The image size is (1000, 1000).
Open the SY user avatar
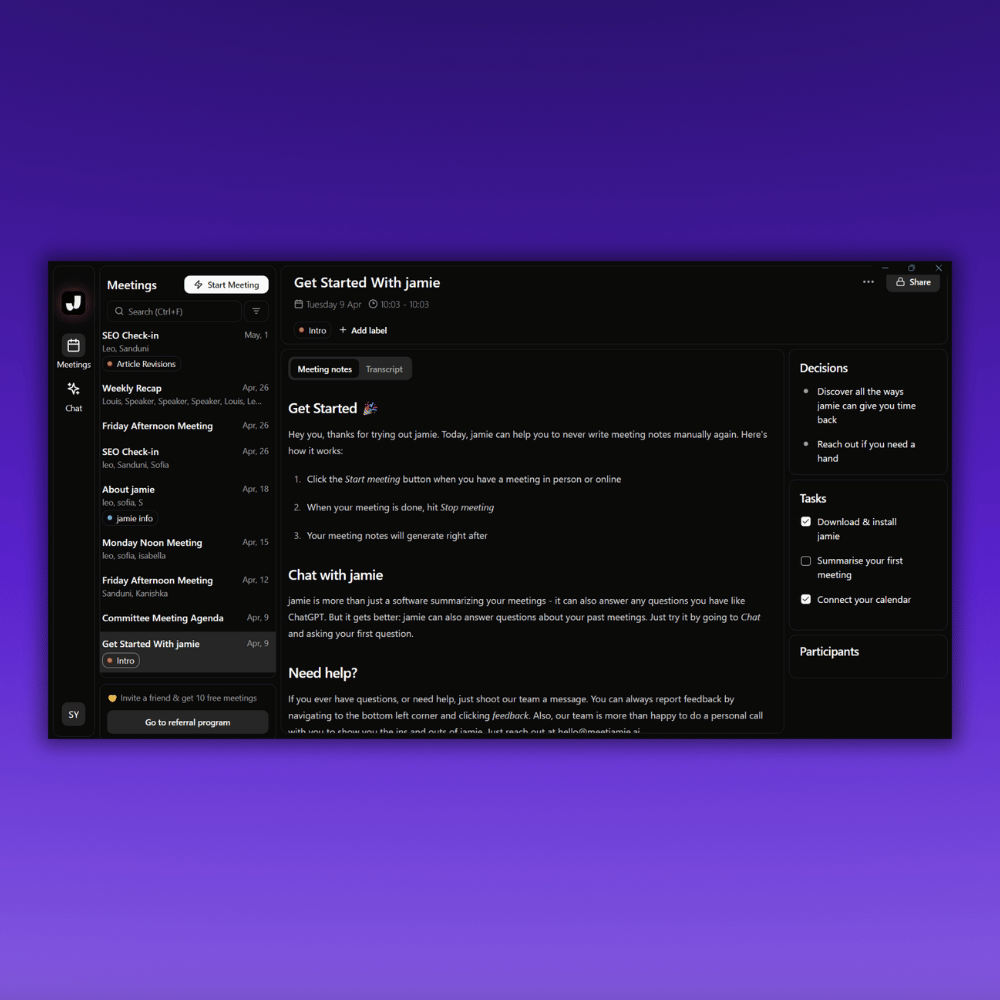point(73,714)
